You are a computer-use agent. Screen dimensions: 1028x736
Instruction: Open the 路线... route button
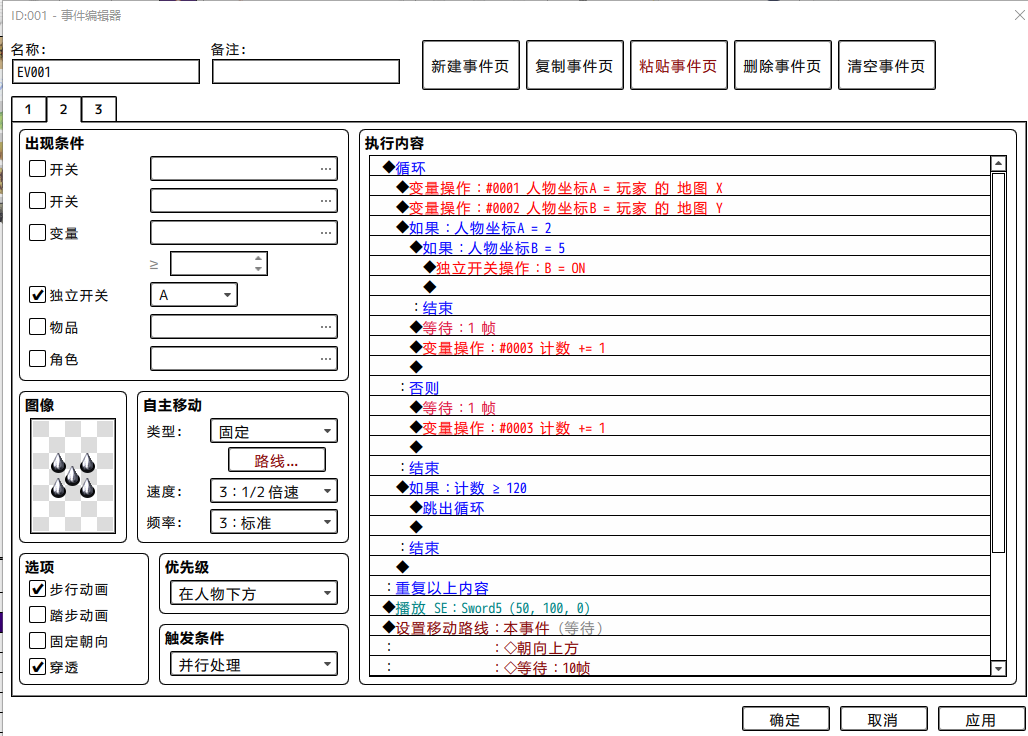pos(277,460)
